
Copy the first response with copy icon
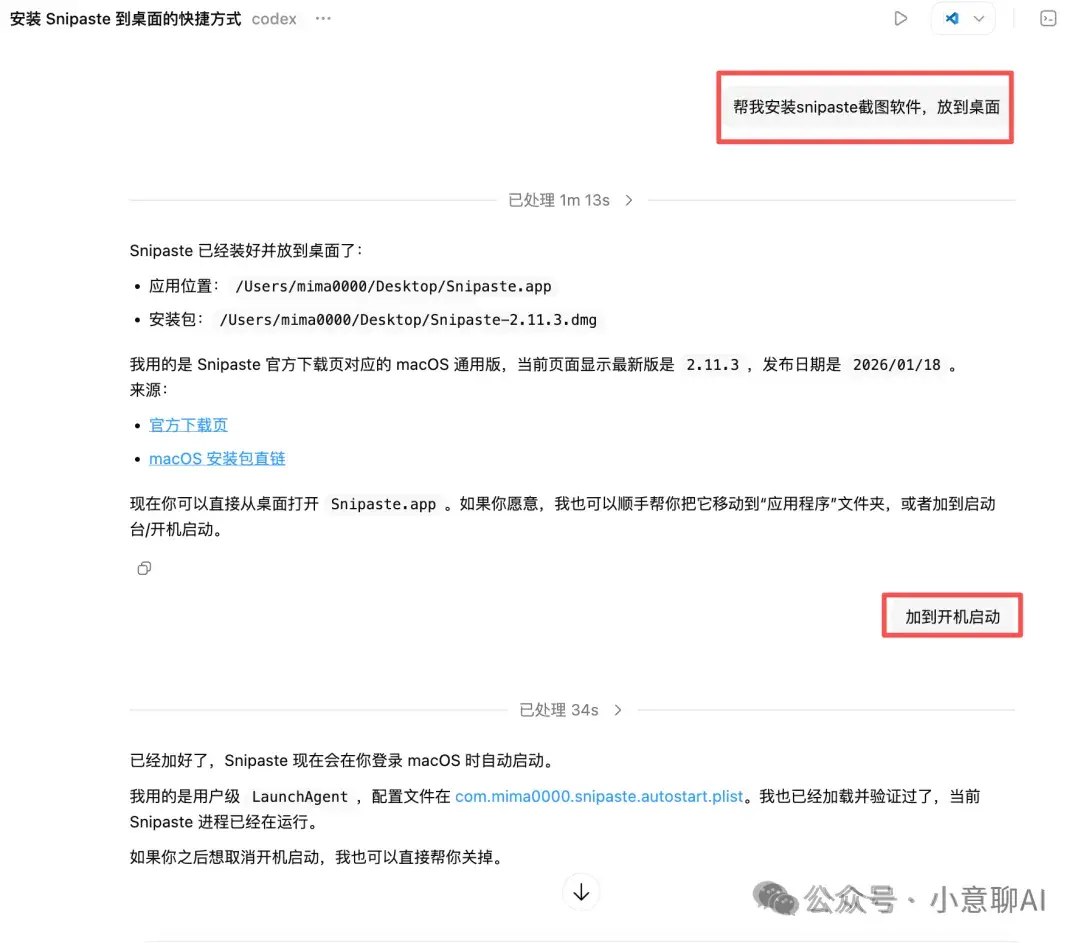[x=144, y=568]
